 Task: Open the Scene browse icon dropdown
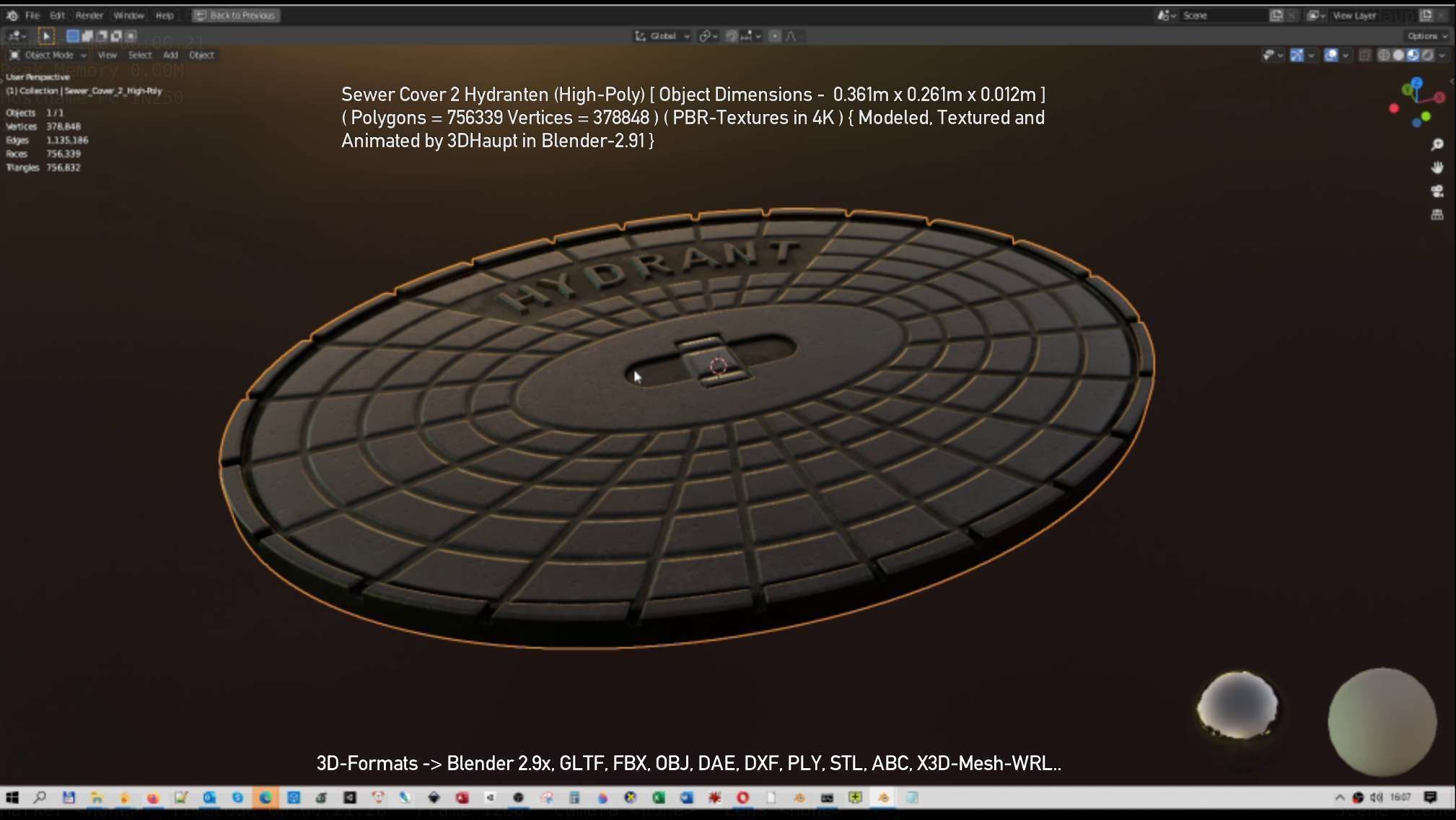click(x=1167, y=15)
